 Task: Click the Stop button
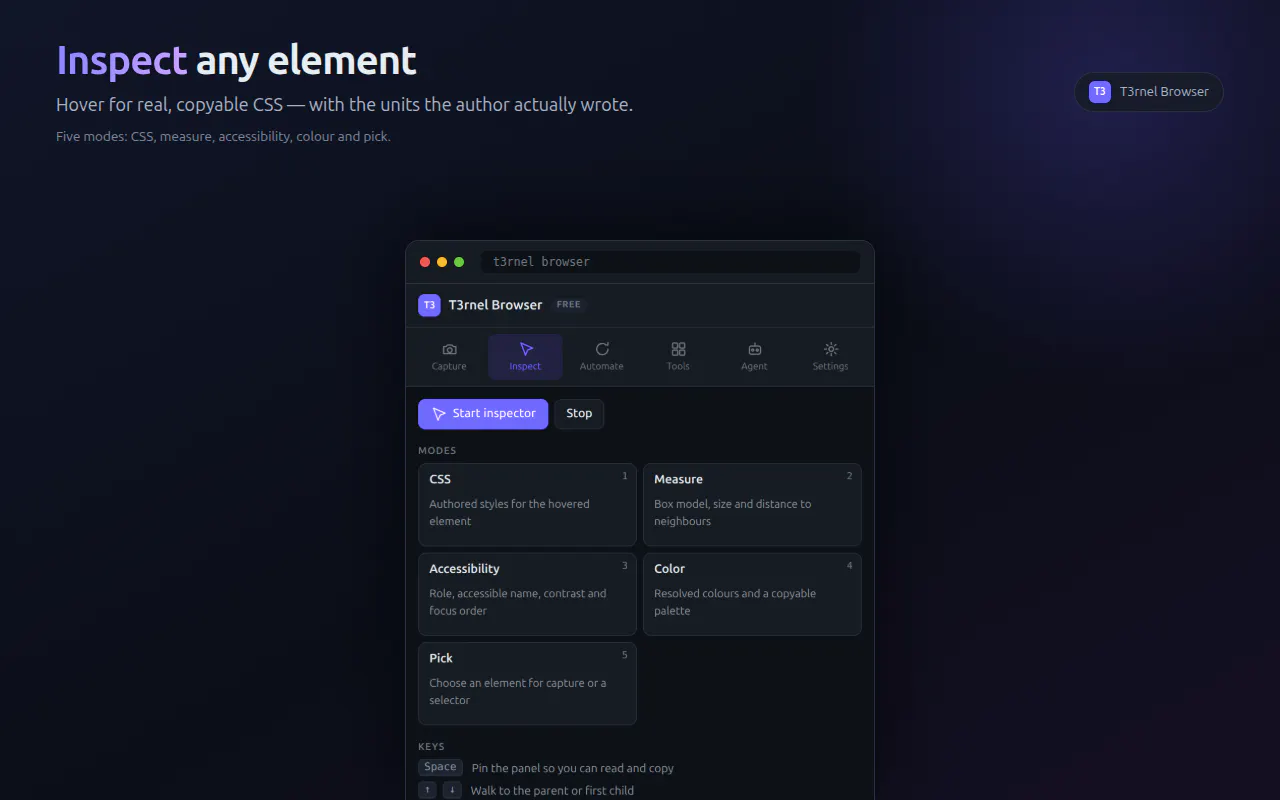pos(579,414)
